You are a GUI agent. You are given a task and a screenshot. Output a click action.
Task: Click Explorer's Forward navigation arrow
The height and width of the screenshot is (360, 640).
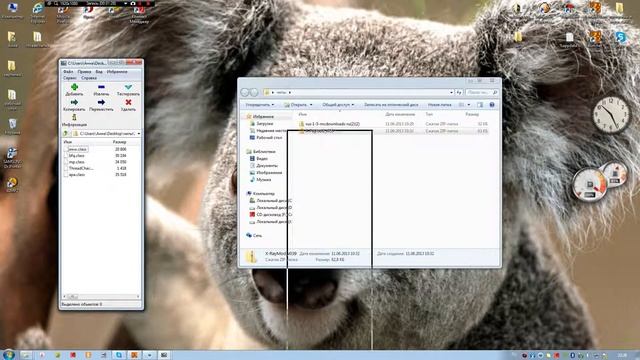coord(254,93)
